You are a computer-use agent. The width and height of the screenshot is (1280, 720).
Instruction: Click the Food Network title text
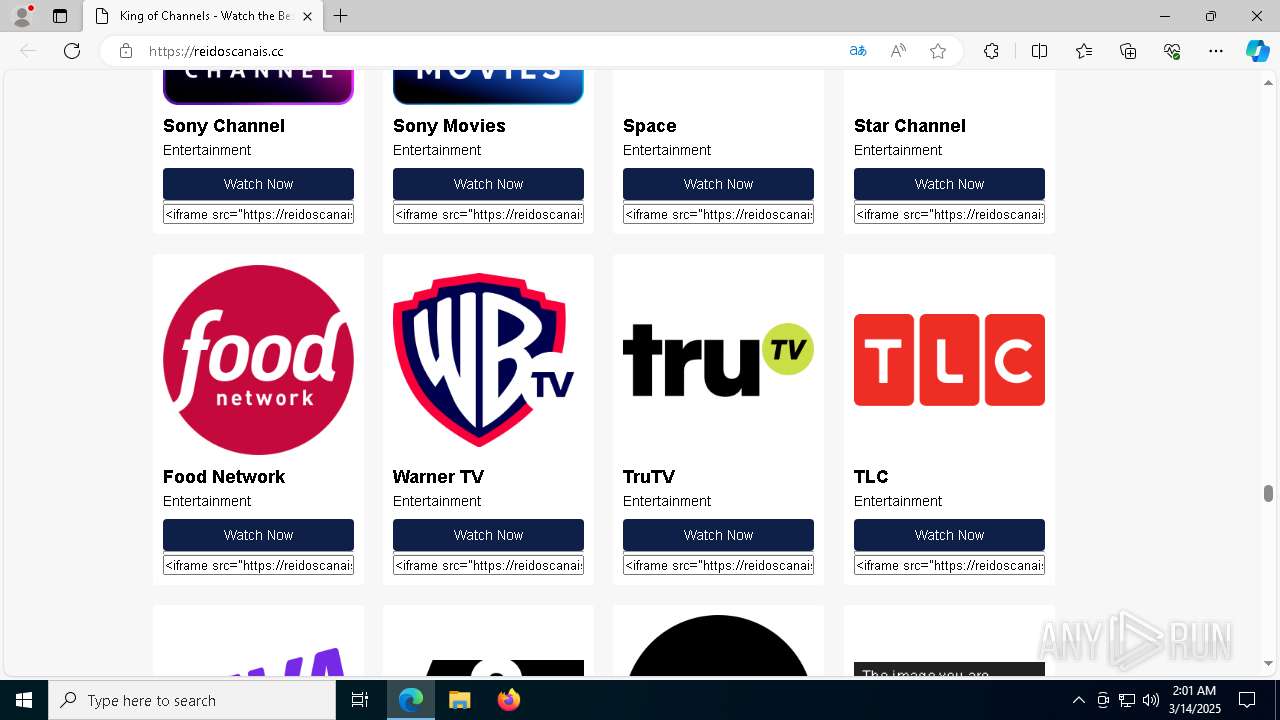[224, 477]
